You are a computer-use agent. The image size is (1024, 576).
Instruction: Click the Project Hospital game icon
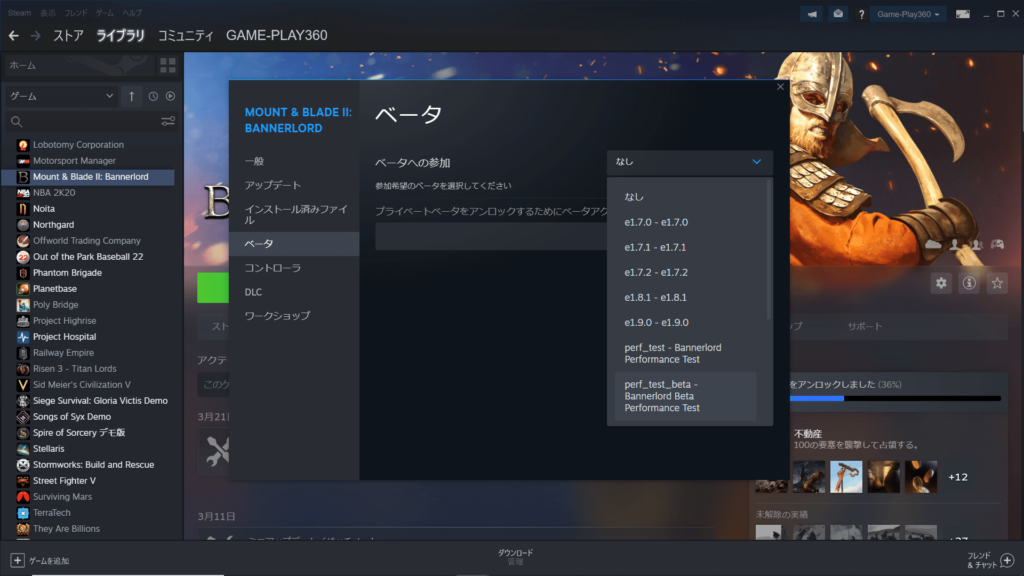click(x=23, y=337)
